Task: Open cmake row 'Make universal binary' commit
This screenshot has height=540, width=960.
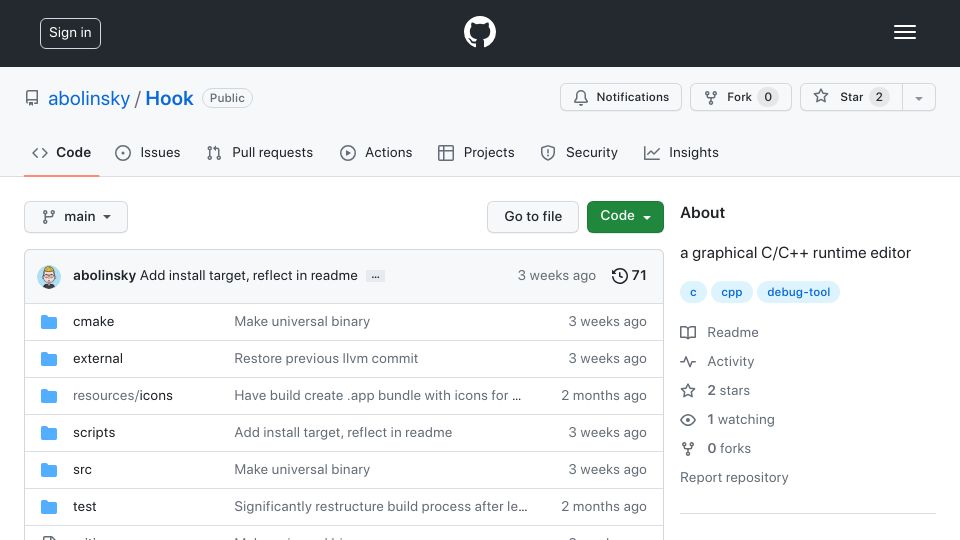Action: (x=302, y=321)
